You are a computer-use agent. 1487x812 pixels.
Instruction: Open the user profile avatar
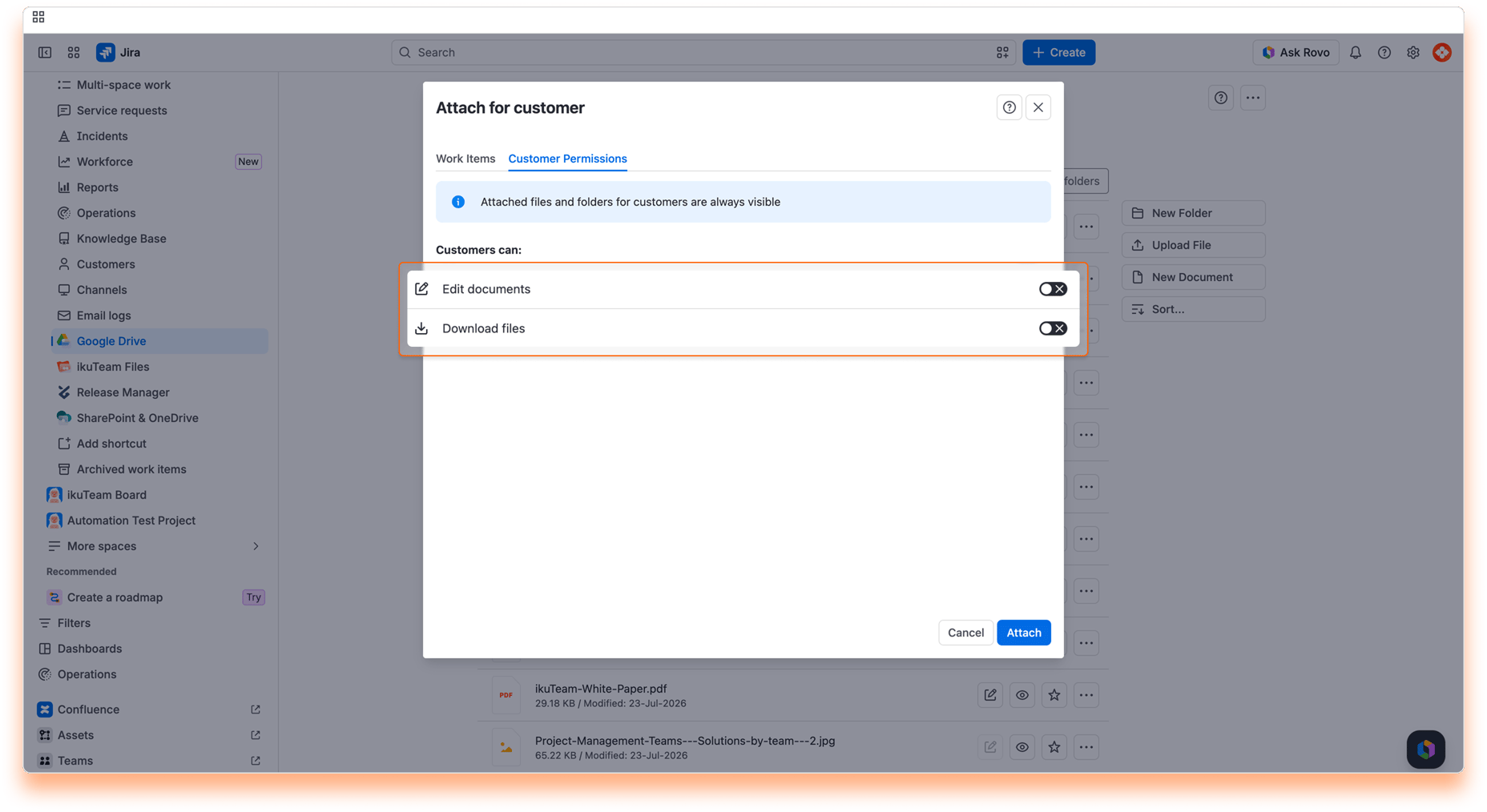click(x=1442, y=52)
